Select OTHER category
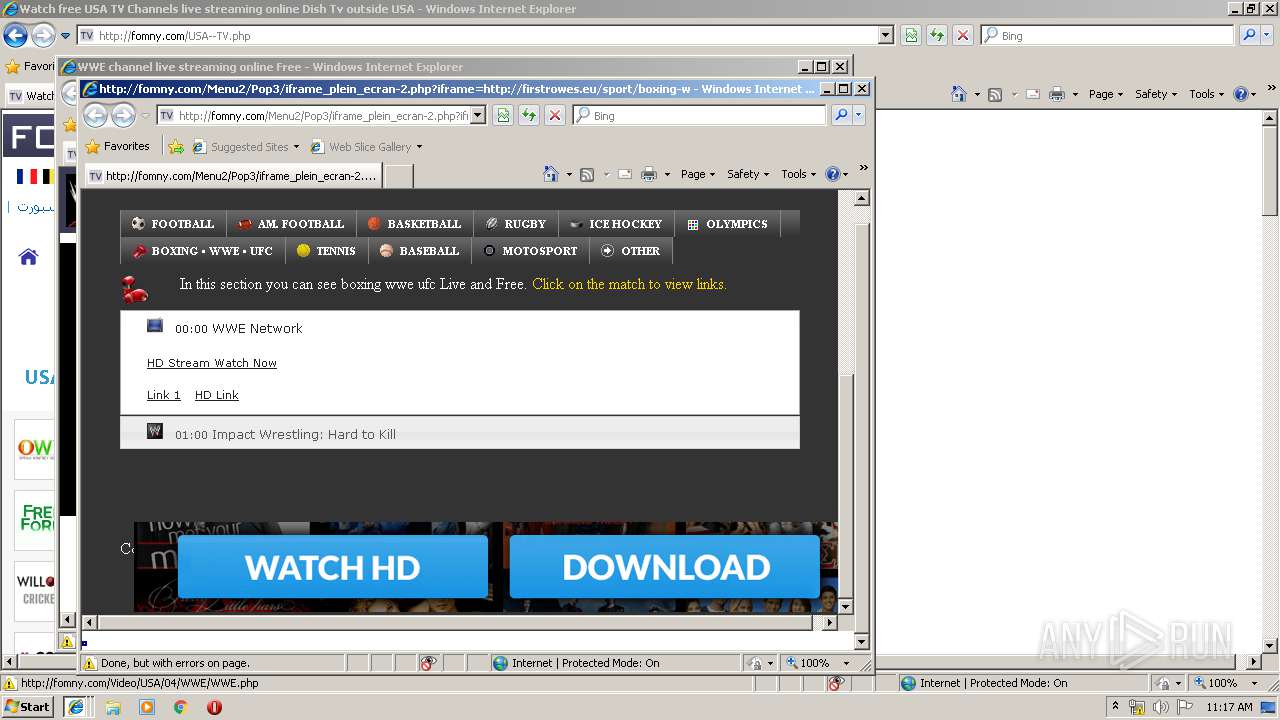Image resolution: width=1280 pixels, height=720 pixels. click(x=631, y=251)
